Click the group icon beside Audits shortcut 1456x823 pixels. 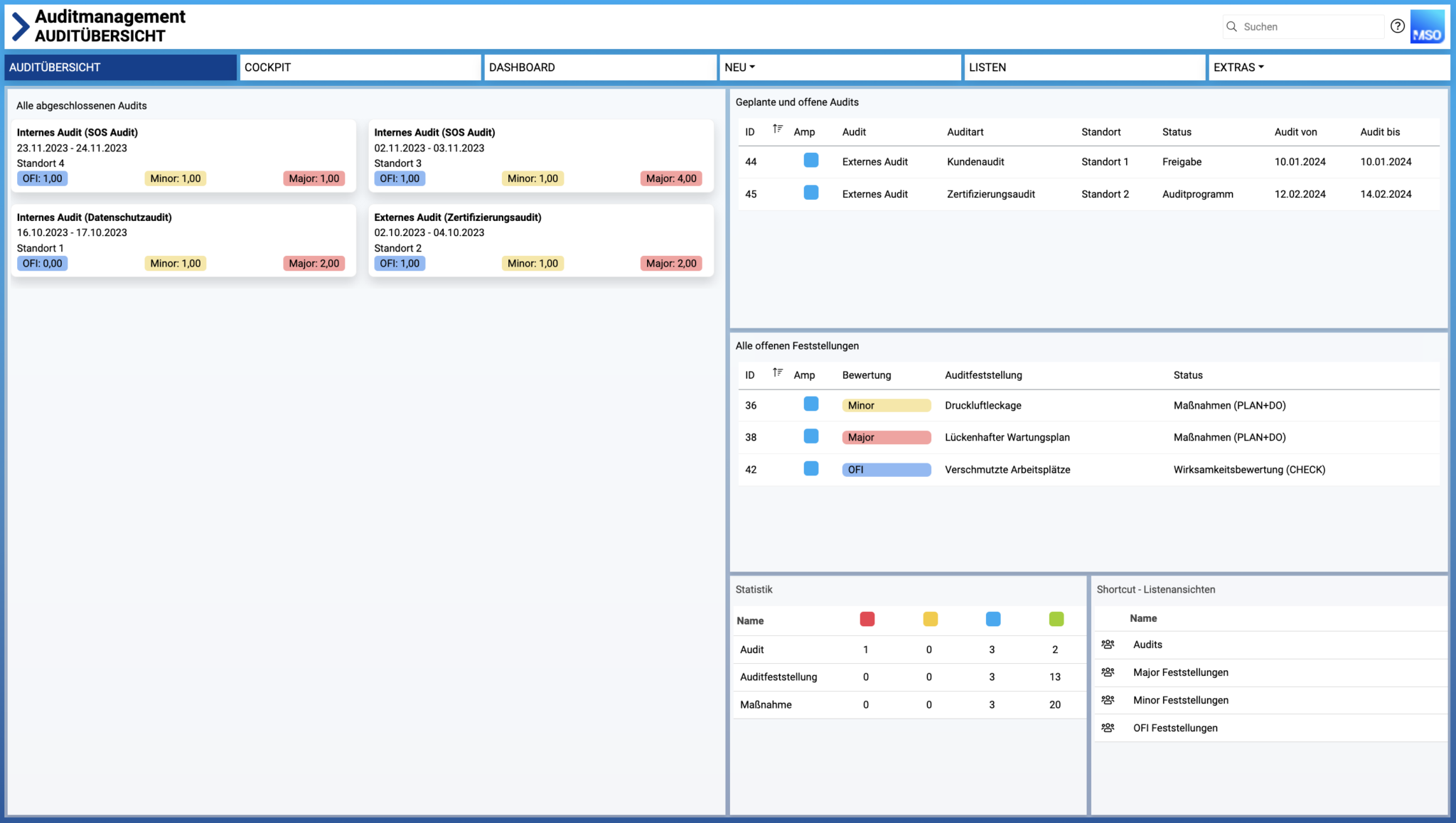(x=1108, y=645)
